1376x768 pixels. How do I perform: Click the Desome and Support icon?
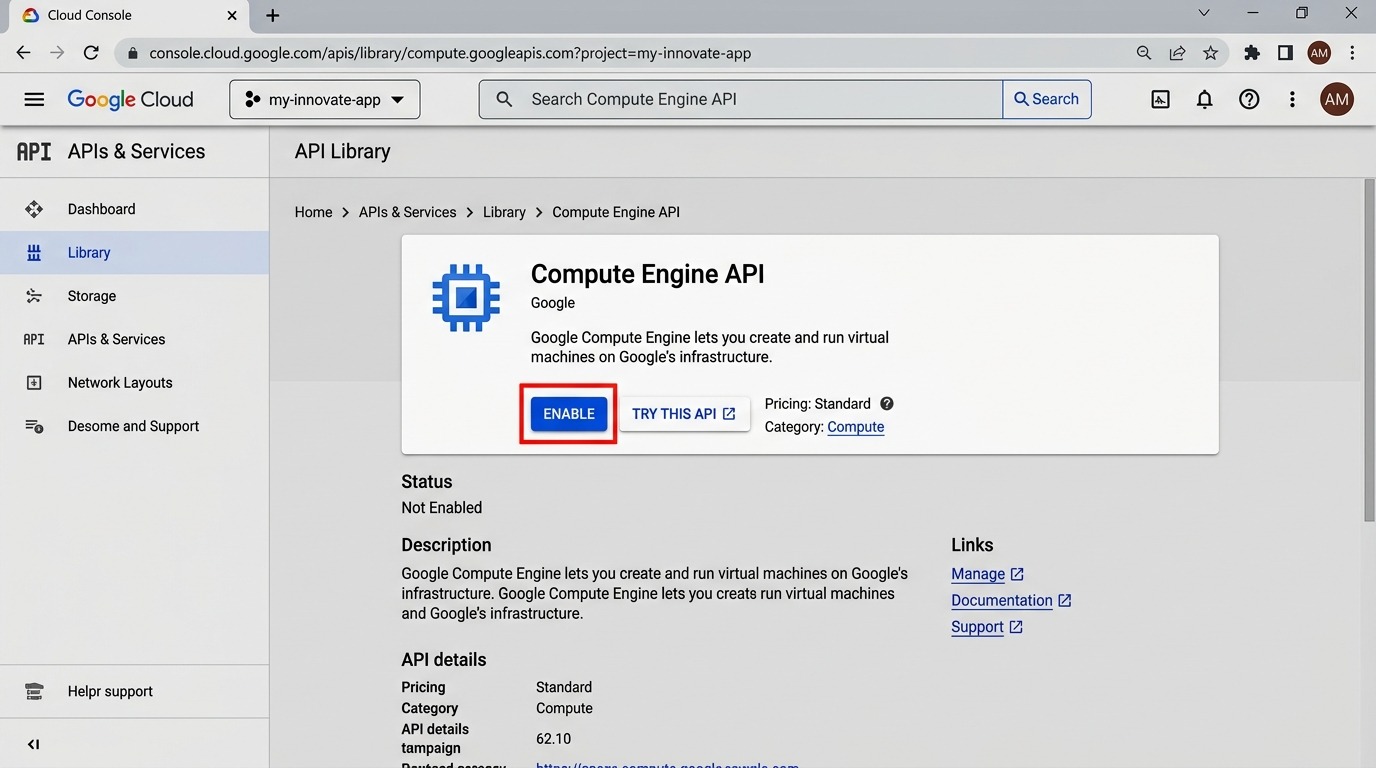pyautogui.click(x=34, y=426)
